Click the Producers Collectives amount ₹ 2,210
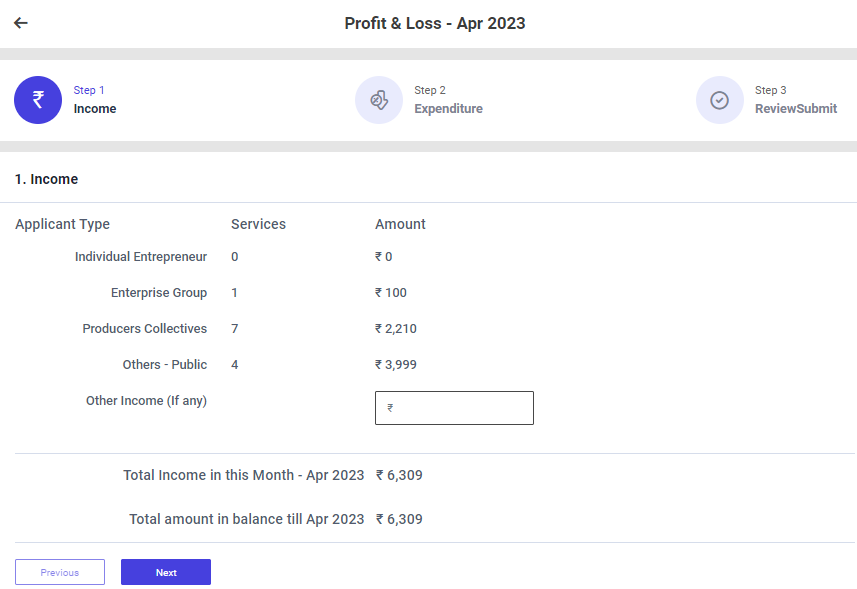Image resolution: width=857 pixels, height=589 pixels. [x=396, y=329]
